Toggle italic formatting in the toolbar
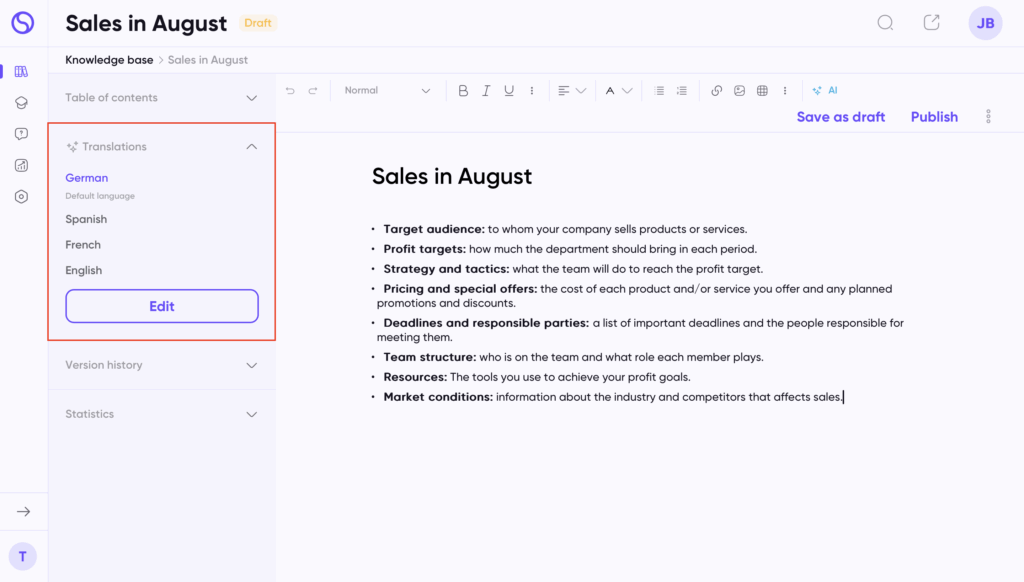1024x582 pixels. [x=486, y=91]
